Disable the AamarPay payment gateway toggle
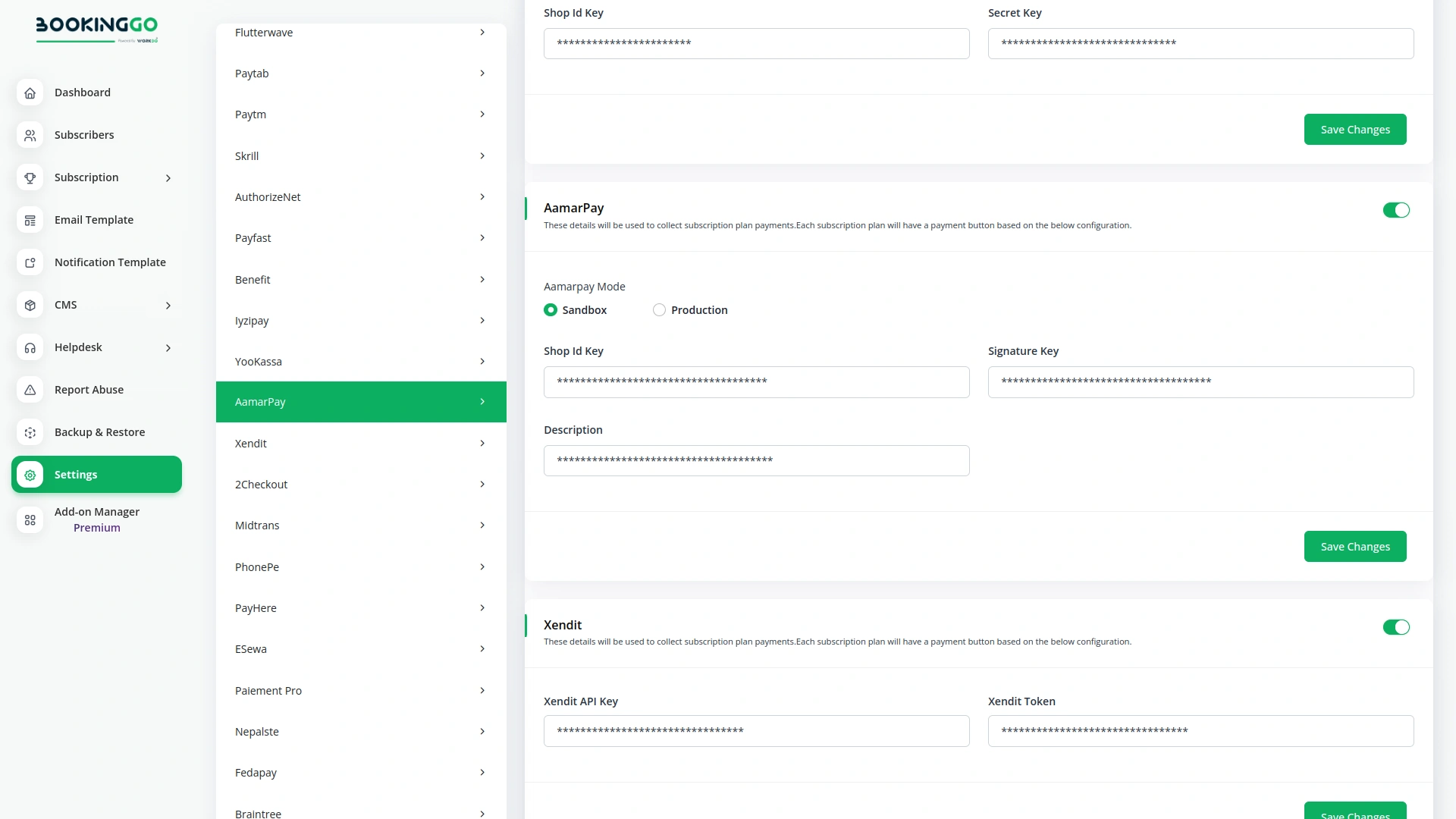This screenshot has height=819, width=1456. [x=1396, y=210]
